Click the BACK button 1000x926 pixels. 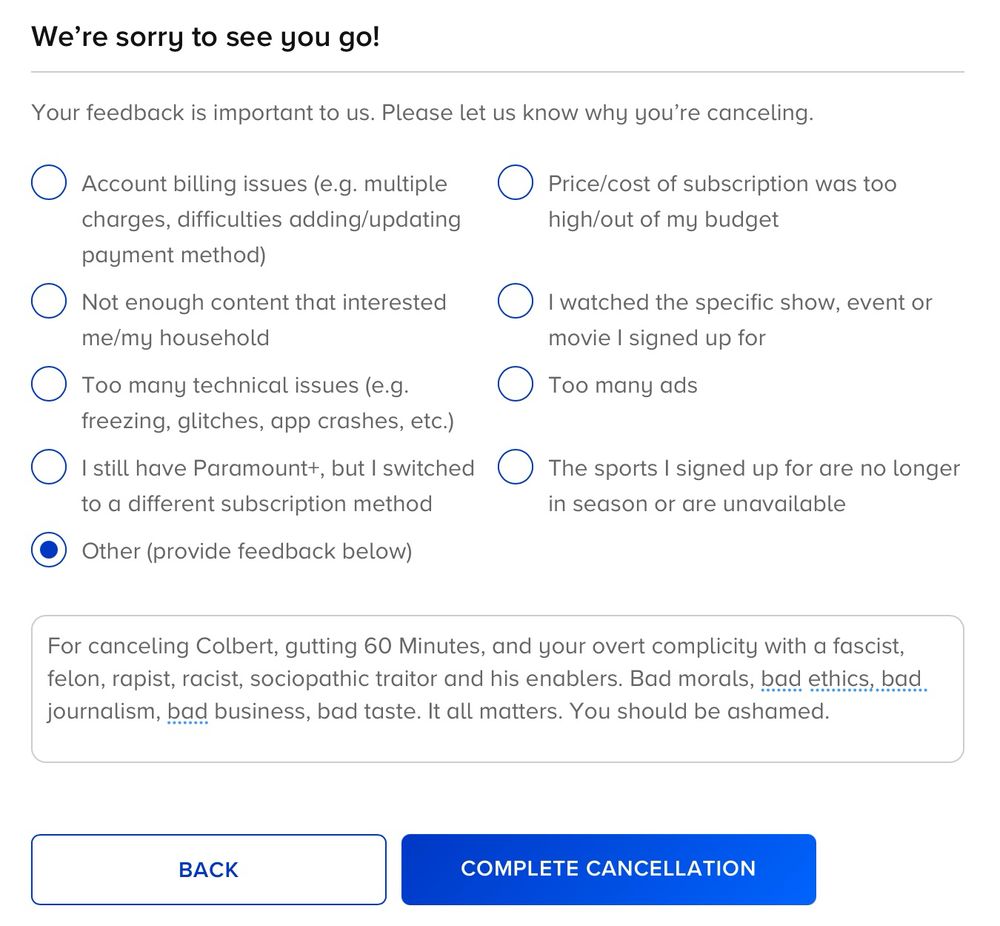(x=208, y=869)
